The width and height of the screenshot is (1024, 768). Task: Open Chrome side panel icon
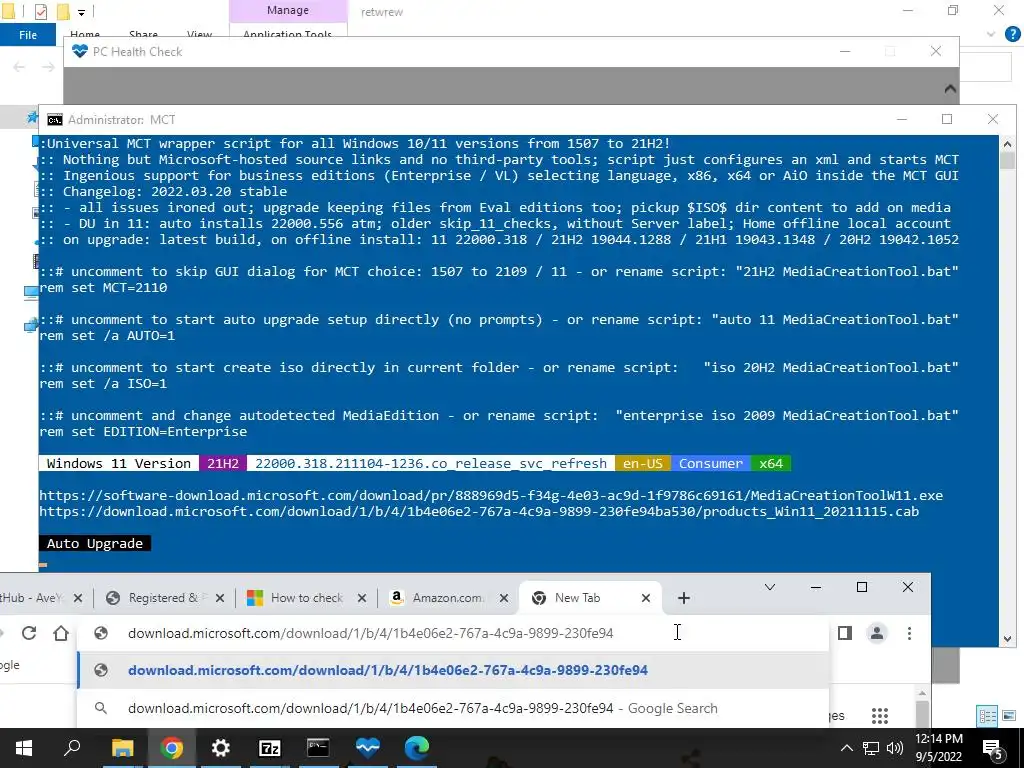(x=844, y=633)
